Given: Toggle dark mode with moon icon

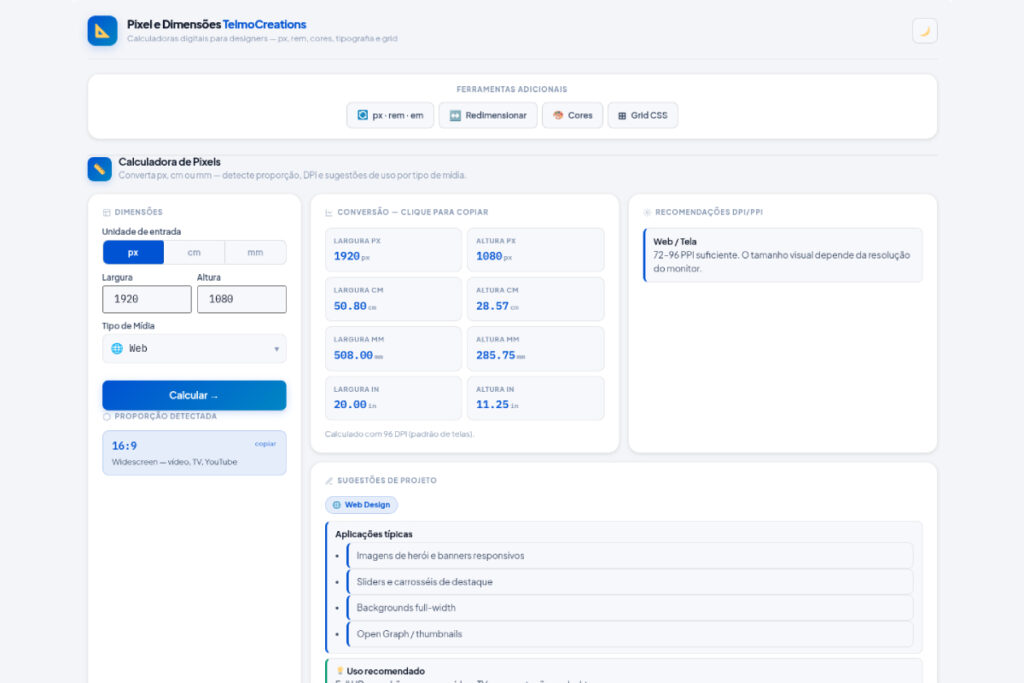Looking at the screenshot, I should click(924, 31).
